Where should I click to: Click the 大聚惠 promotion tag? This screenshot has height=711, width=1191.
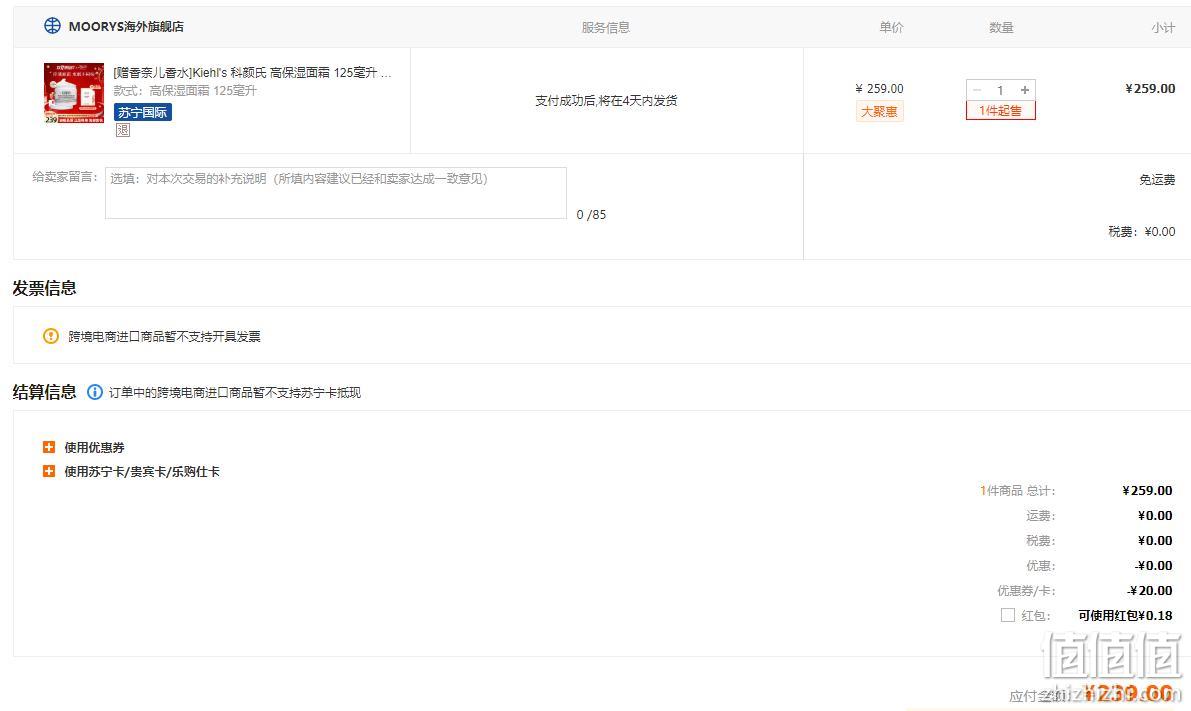tap(879, 112)
